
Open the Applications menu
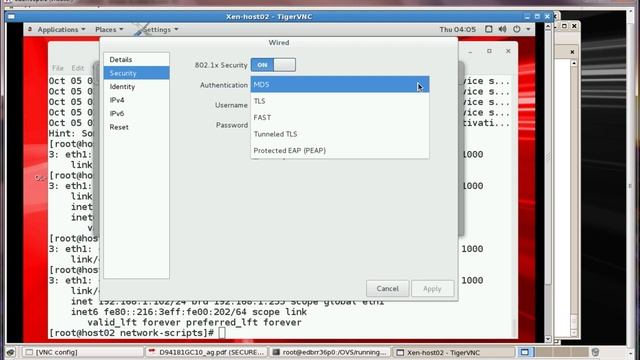tap(61, 29)
